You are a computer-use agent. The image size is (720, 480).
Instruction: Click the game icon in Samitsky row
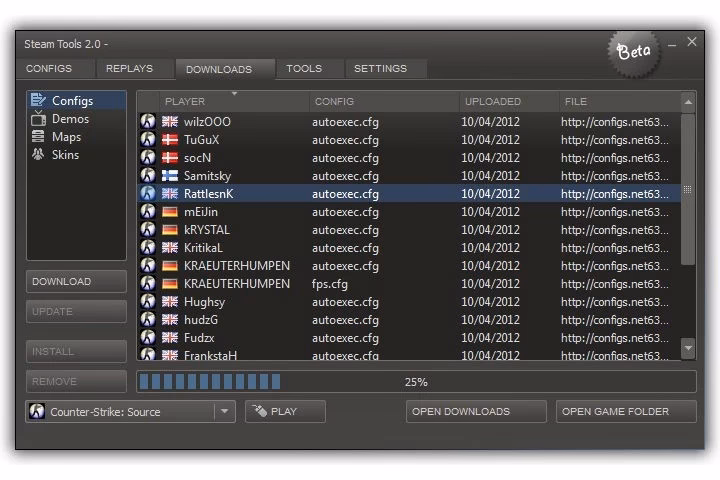(x=148, y=175)
